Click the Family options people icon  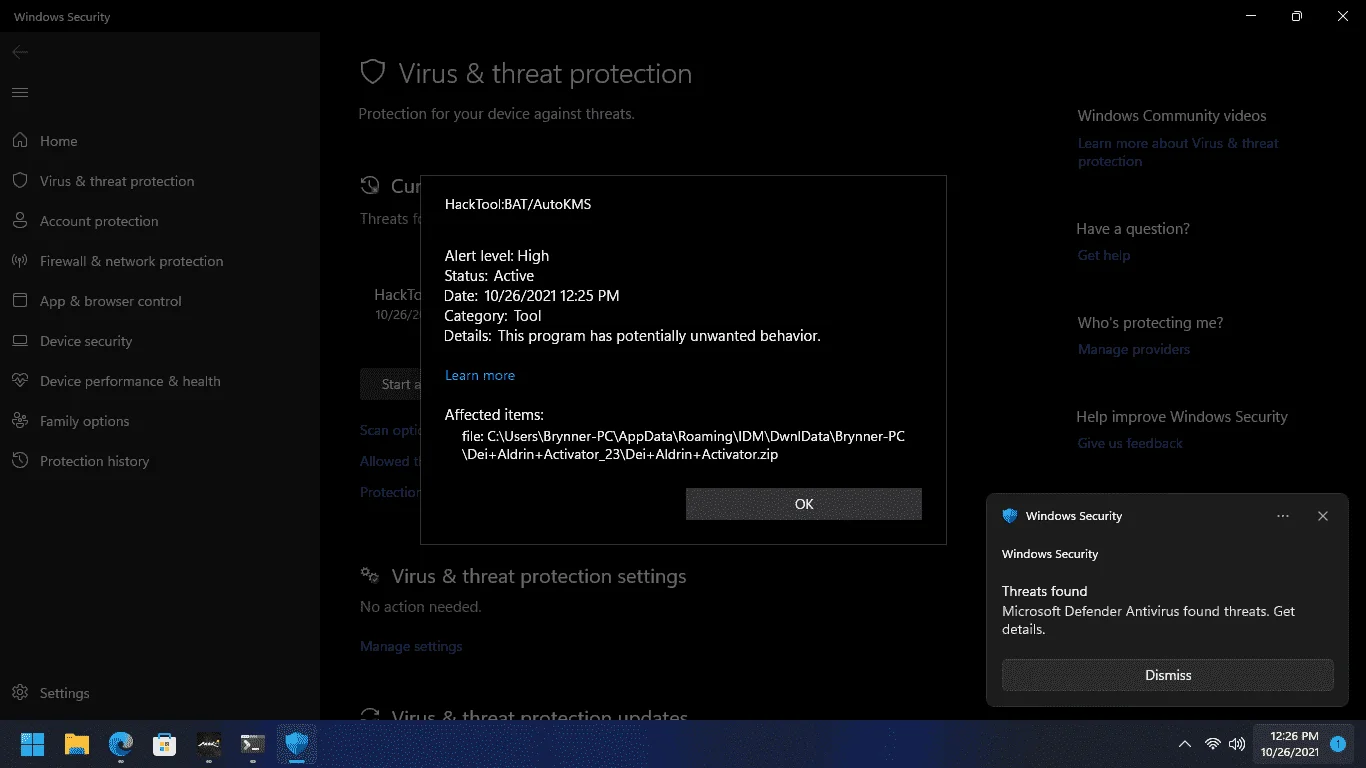pyautogui.click(x=20, y=421)
